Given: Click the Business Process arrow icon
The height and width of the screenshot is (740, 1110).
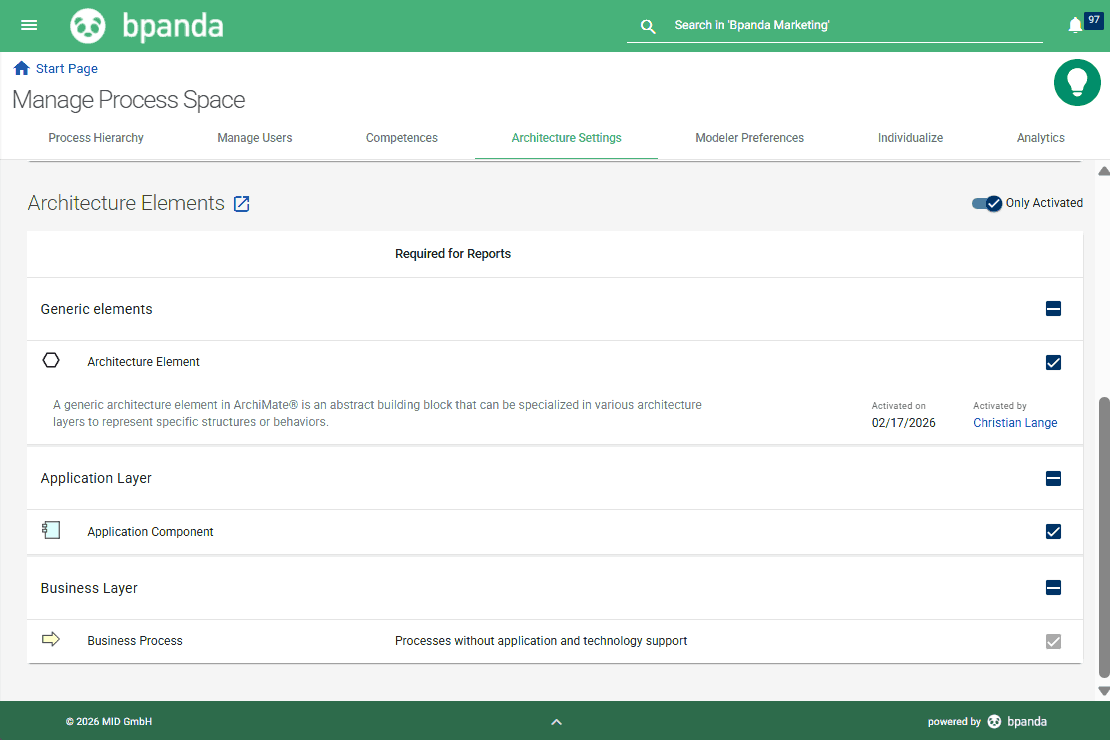Looking at the screenshot, I should 51,638.
